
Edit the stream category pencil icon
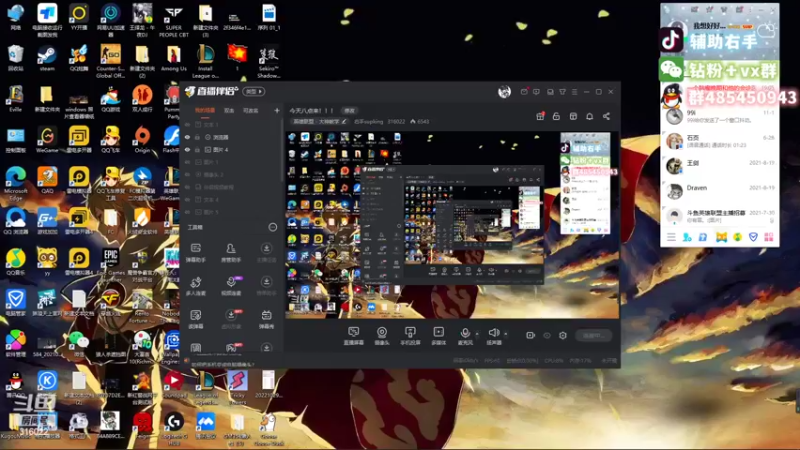pyautogui.click(x=344, y=121)
